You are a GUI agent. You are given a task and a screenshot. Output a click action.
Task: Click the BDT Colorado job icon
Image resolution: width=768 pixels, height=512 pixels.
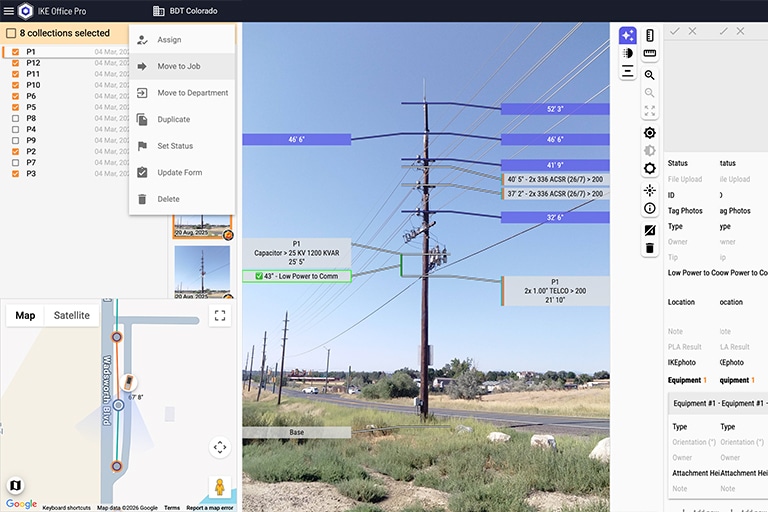pyautogui.click(x=159, y=11)
